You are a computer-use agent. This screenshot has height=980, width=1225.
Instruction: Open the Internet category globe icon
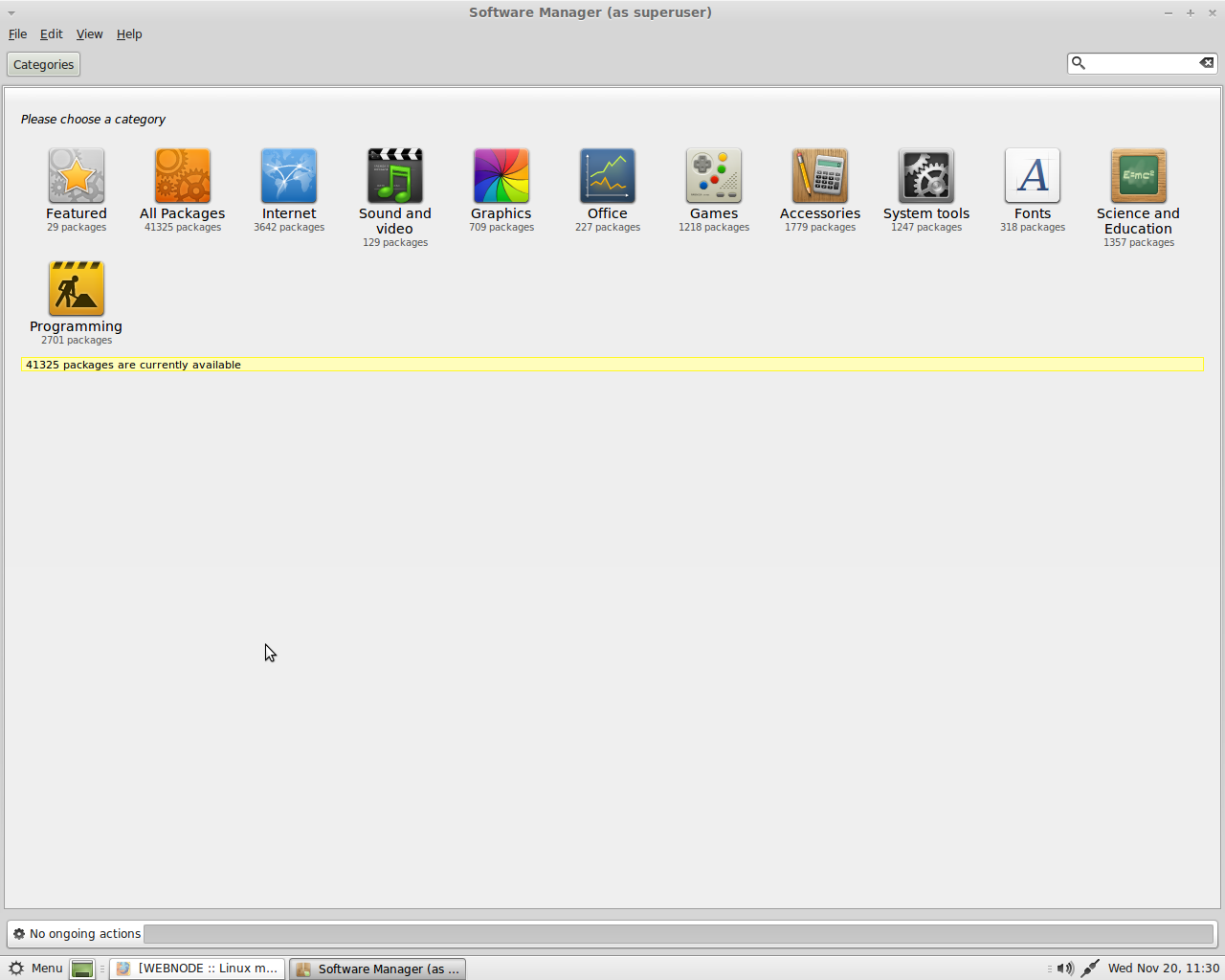pos(289,176)
